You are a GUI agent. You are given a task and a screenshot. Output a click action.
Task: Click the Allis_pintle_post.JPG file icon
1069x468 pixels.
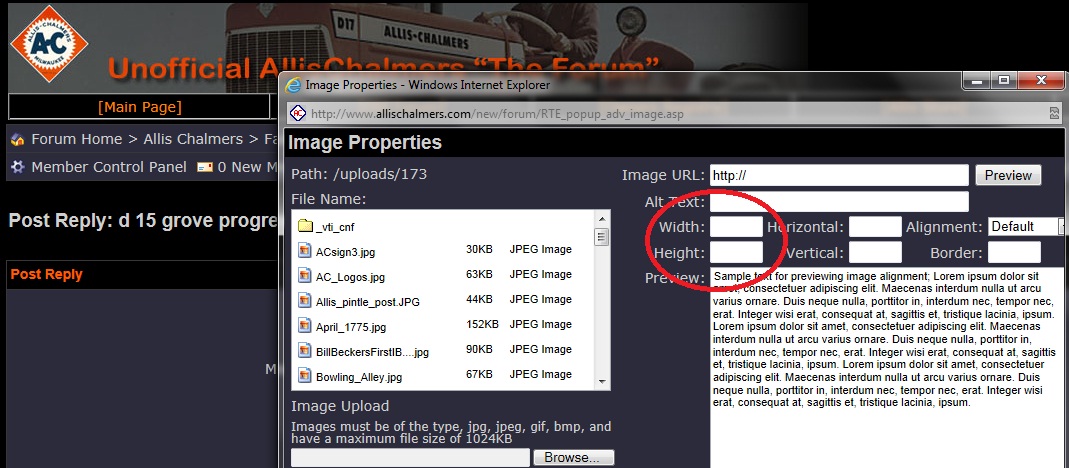click(x=305, y=300)
